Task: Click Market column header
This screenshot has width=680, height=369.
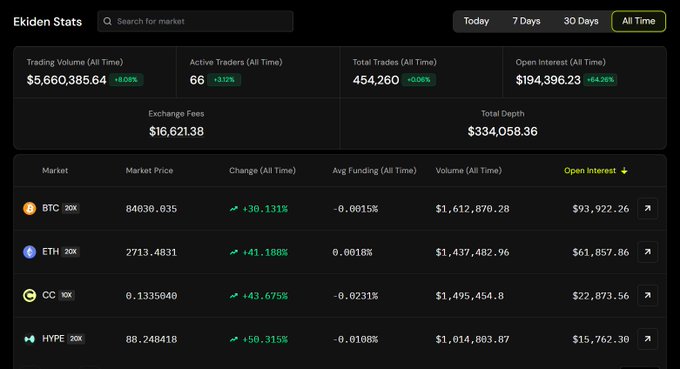Action: [55, 171]
